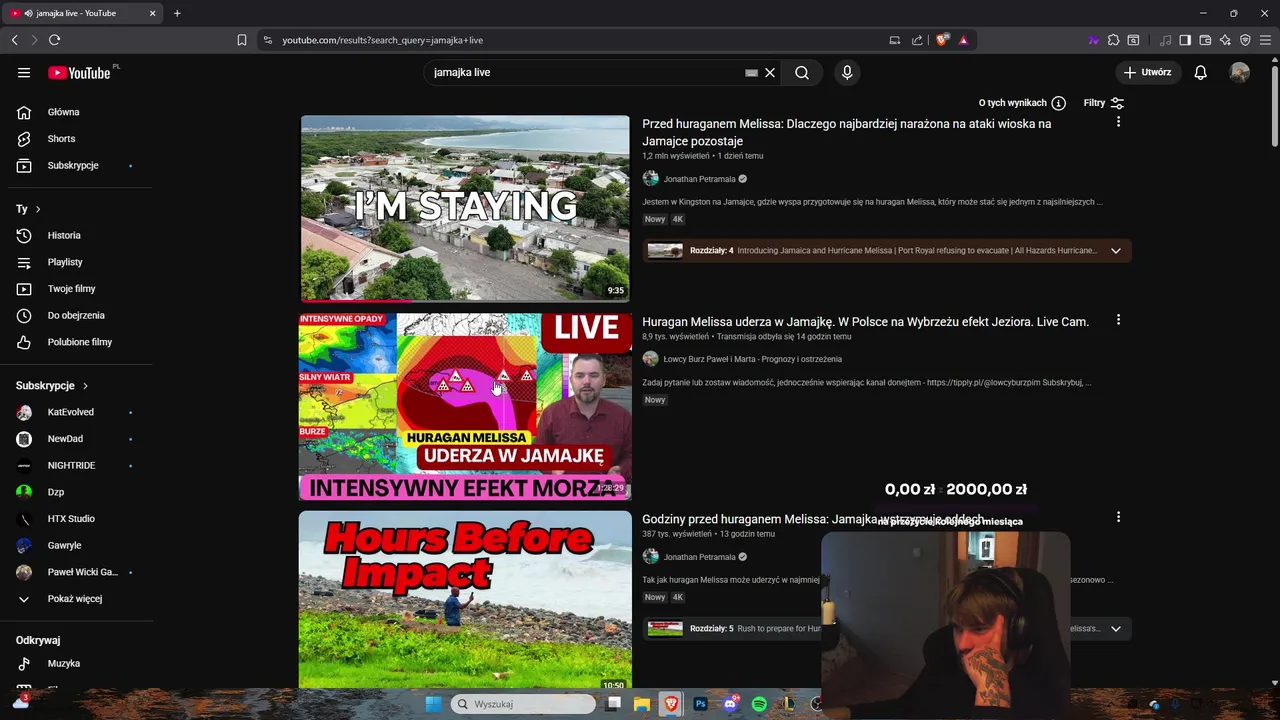The height and width of the screenshot is (720, 1280).
Task: Reload the page
Action: (54, 40)
